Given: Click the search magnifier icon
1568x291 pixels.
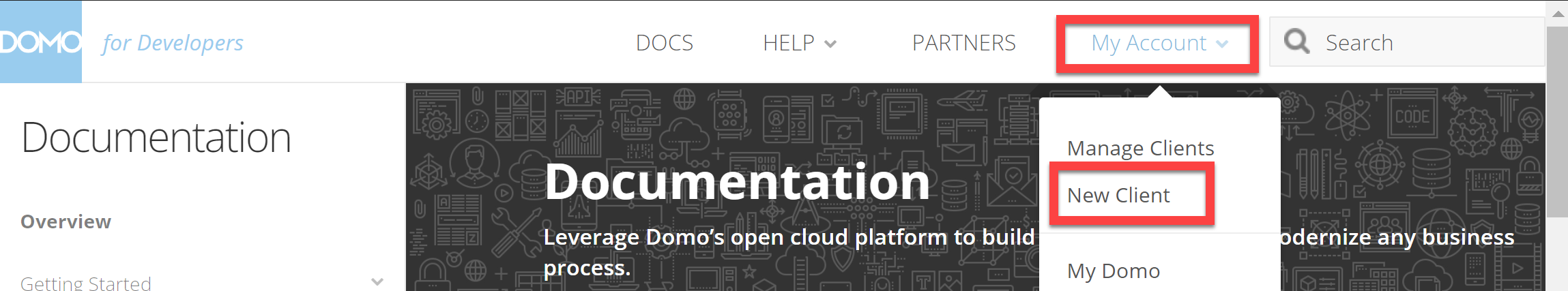Looking at the screenshot, I should 1296,42.
